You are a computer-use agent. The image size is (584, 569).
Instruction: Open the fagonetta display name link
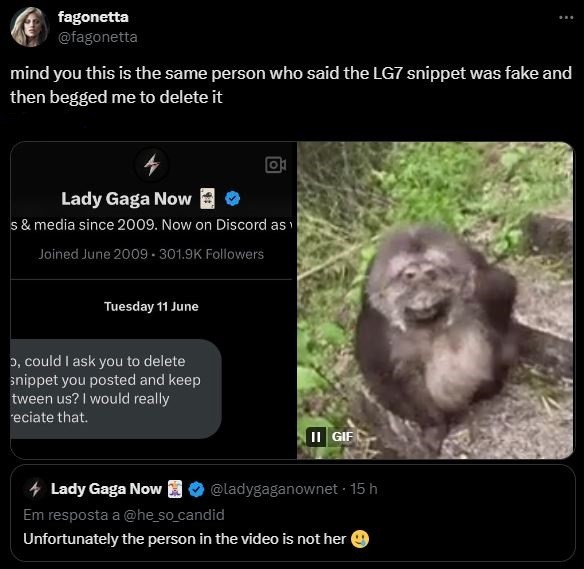93,17
